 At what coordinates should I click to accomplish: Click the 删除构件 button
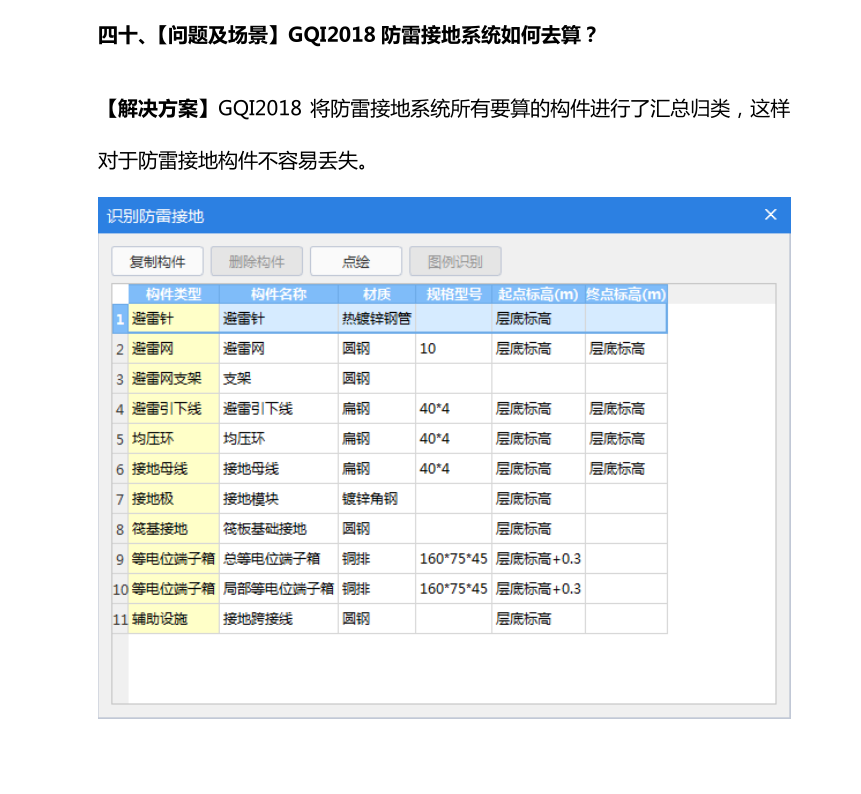click(x=256, y=261)
